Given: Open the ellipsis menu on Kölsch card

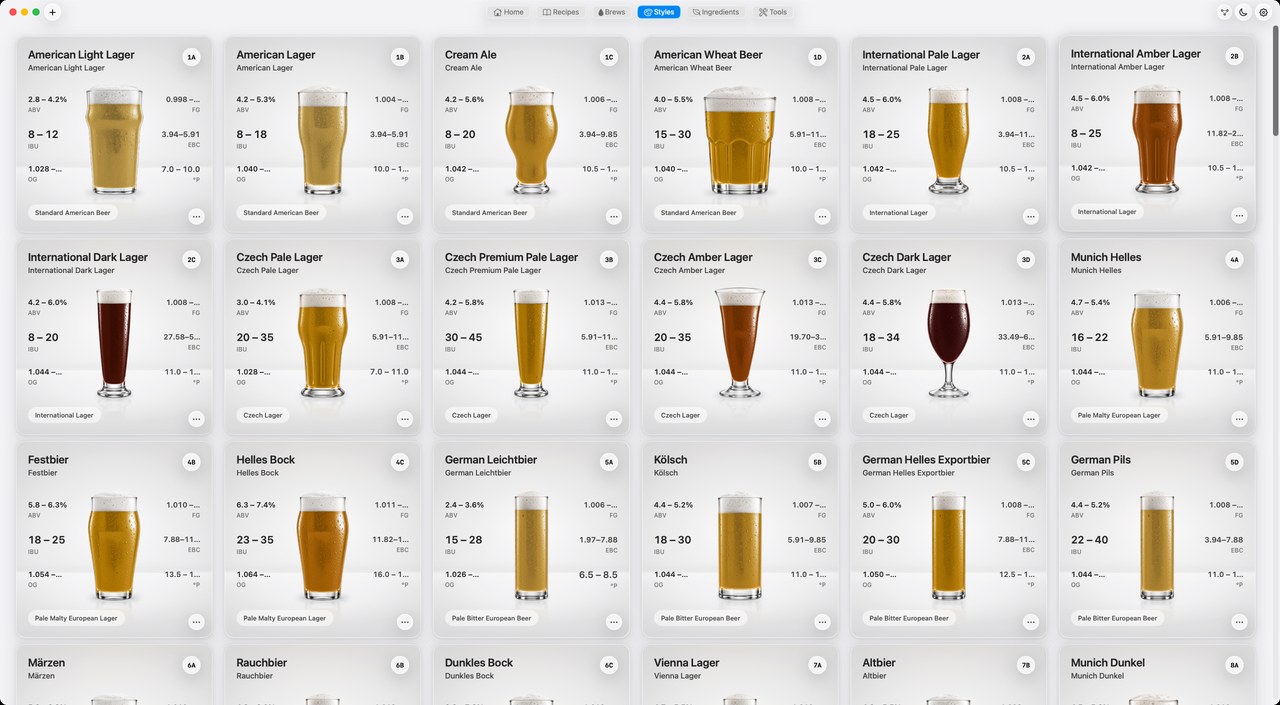Looking at the screenshot, I should pos(822,622).
